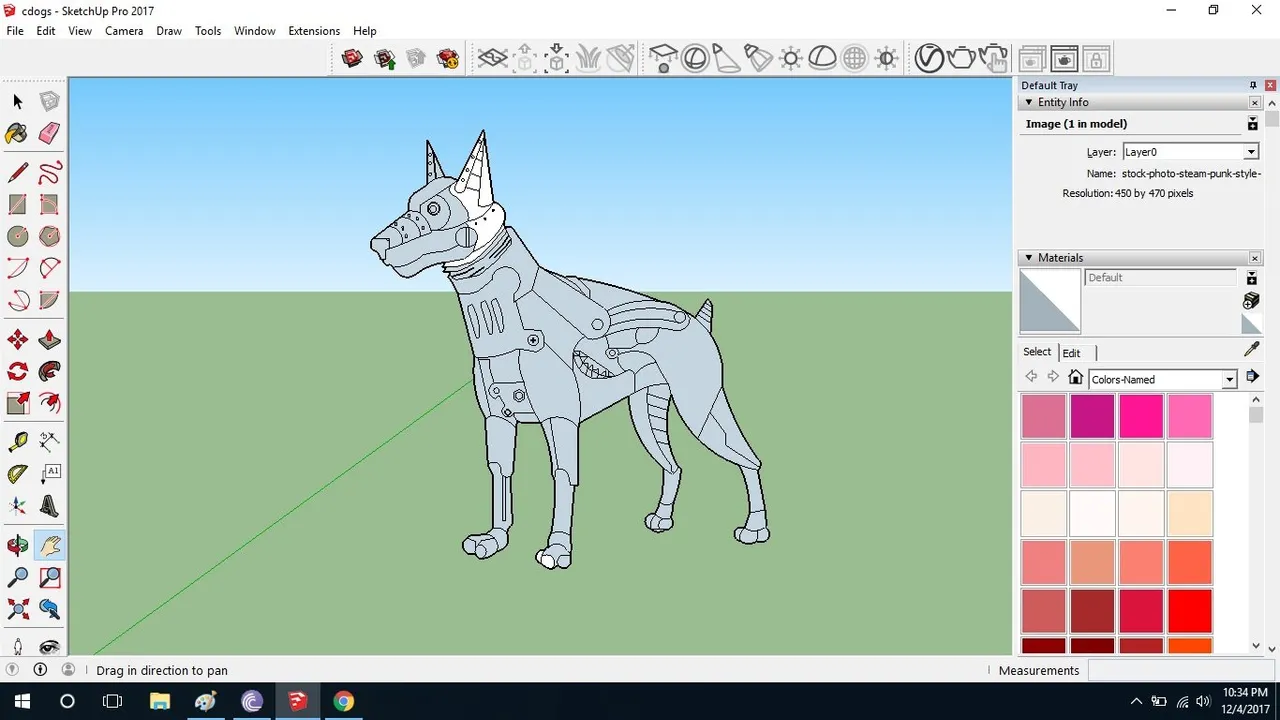This screenshot has height=720, width=1280.
Task: Select the Polygon tool
Action: [x=49, y=236]
